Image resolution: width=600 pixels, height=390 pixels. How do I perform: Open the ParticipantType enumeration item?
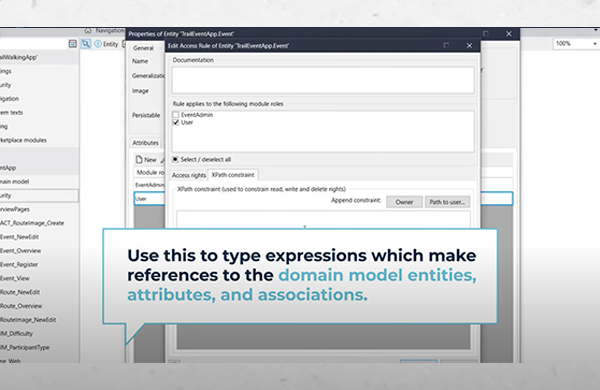tap(25, 347)
